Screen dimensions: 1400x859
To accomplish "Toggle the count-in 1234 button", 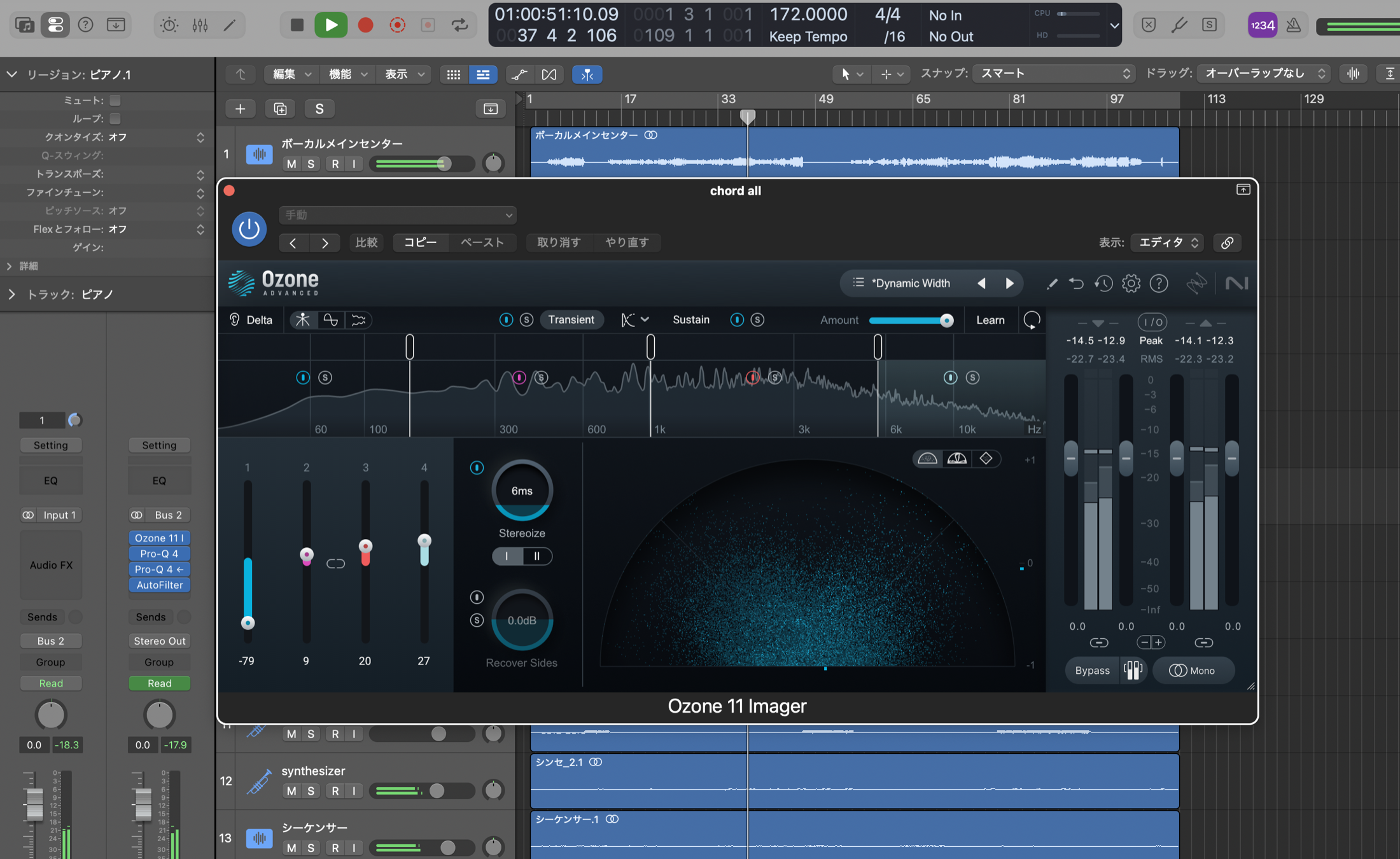I will pyautogui.click(x=1262, y=25).
